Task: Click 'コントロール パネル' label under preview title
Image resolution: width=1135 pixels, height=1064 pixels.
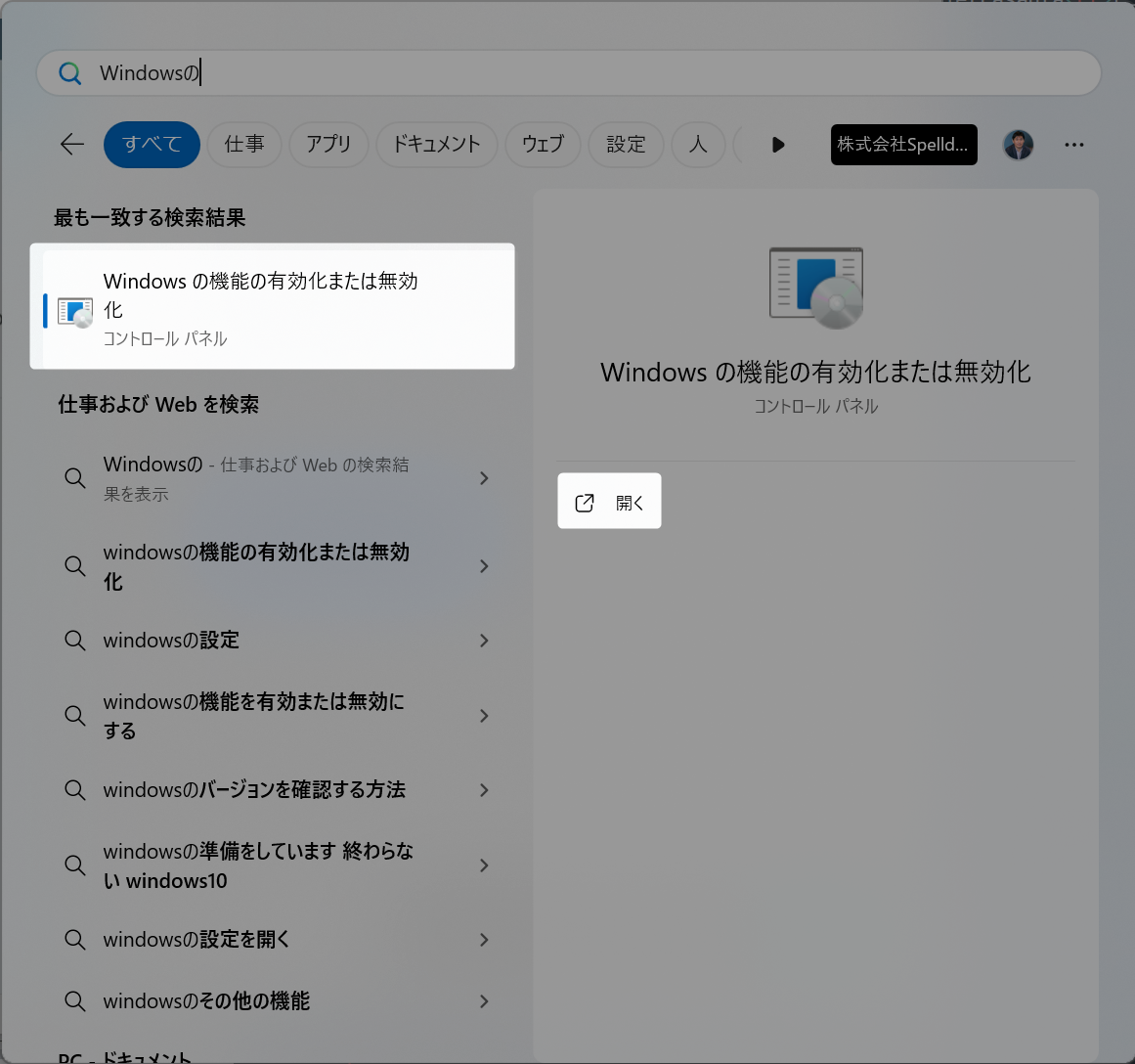Action: point(815,406)
